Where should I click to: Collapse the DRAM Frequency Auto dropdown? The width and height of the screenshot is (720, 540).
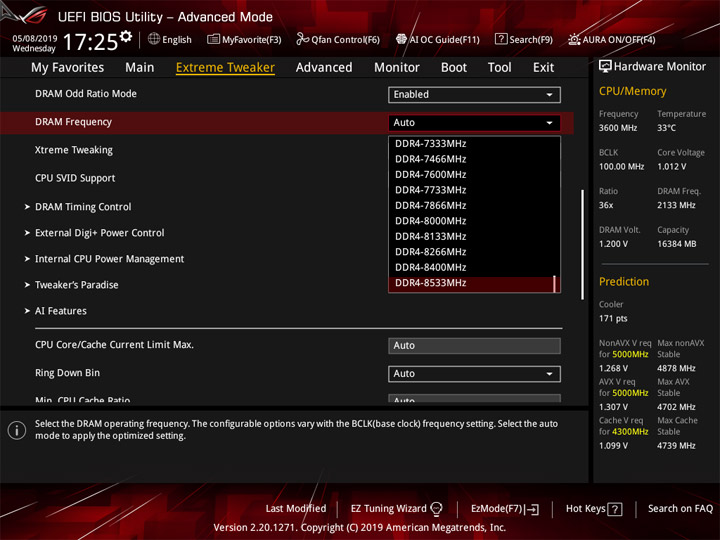coord(474,123)
